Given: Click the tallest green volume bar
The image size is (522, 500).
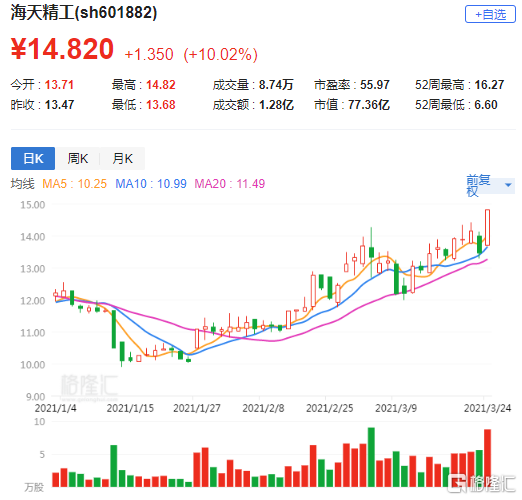Looking at the screenshot, I should (x=371, y=457).
